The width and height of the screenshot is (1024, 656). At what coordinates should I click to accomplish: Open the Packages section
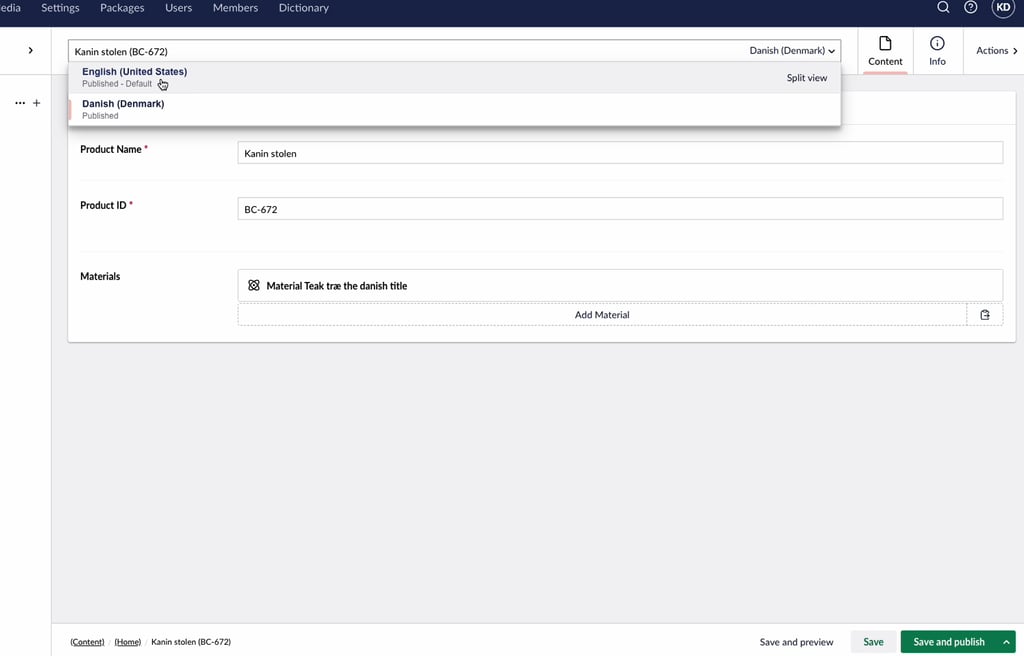[x=121, y=7]
